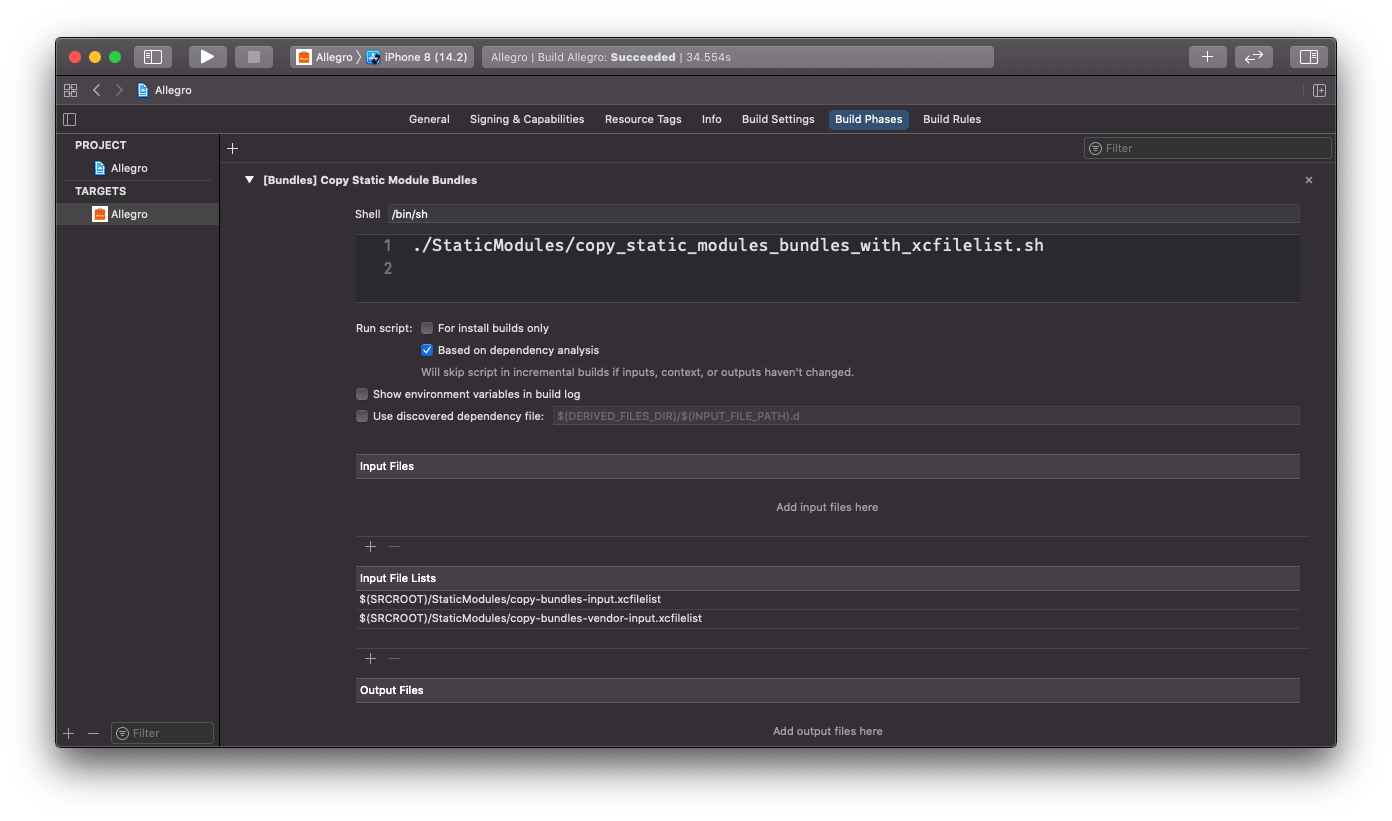Go back in editor history
This screenshot has width=1392, height=821.
coord(97,90)
